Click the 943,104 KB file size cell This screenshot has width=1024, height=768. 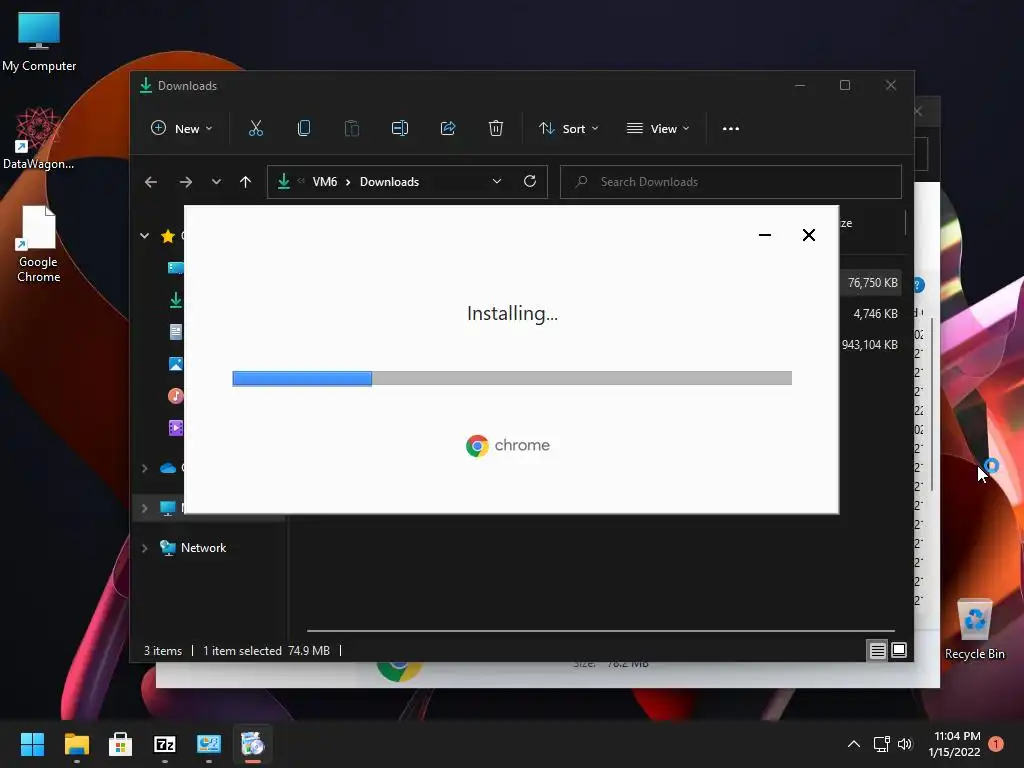[869, 345]
